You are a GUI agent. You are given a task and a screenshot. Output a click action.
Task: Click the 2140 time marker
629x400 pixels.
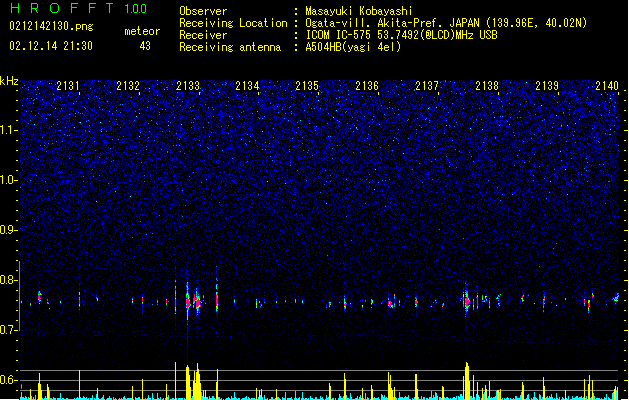pyautogui.click(x=607, y=85)
